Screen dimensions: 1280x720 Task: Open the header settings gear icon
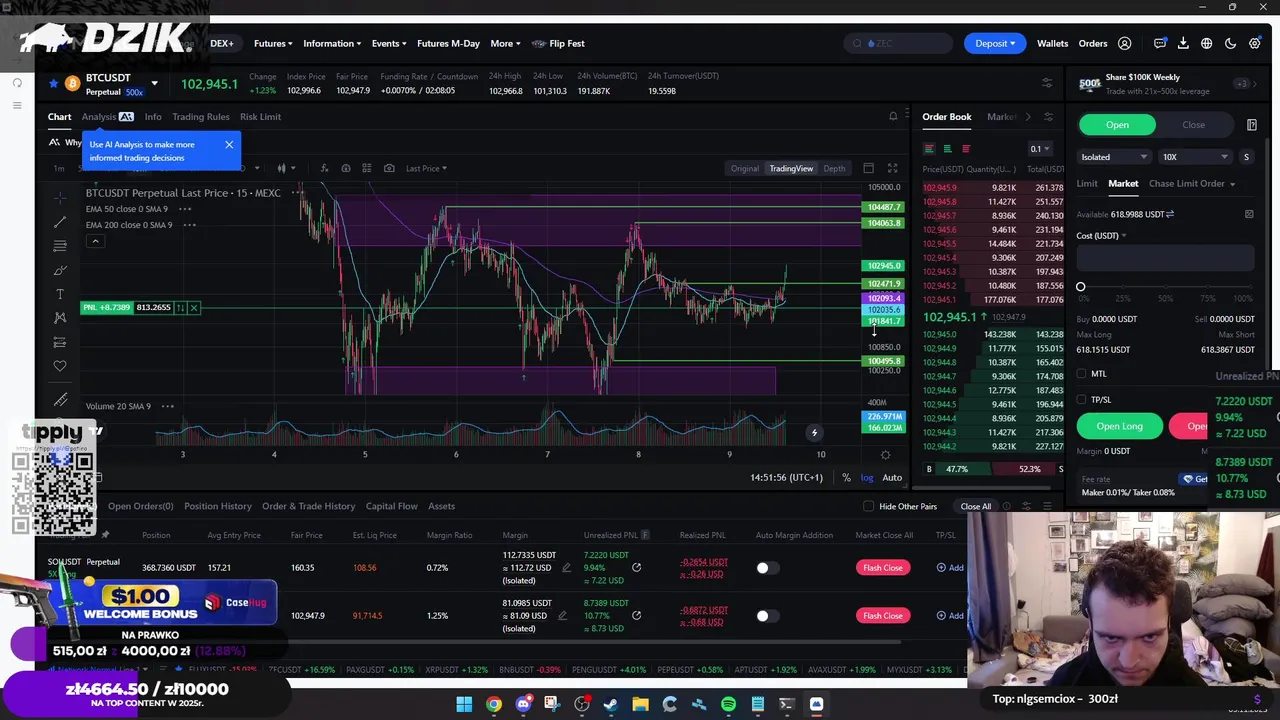[1255, 43]
